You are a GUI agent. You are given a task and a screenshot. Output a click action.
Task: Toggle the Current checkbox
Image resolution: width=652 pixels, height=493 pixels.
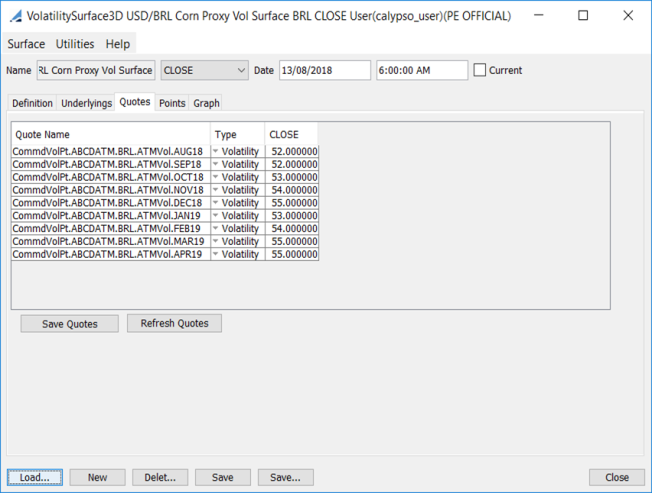pyautogui.click(x=479, y=70)
